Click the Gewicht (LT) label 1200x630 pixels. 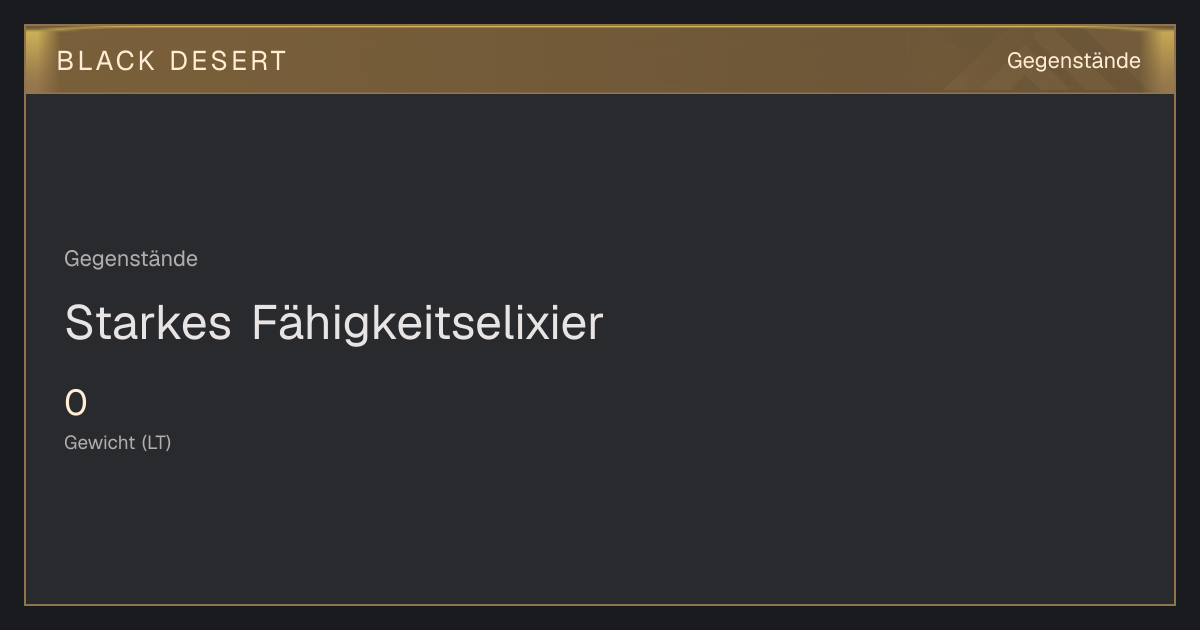tap(118, 442)
